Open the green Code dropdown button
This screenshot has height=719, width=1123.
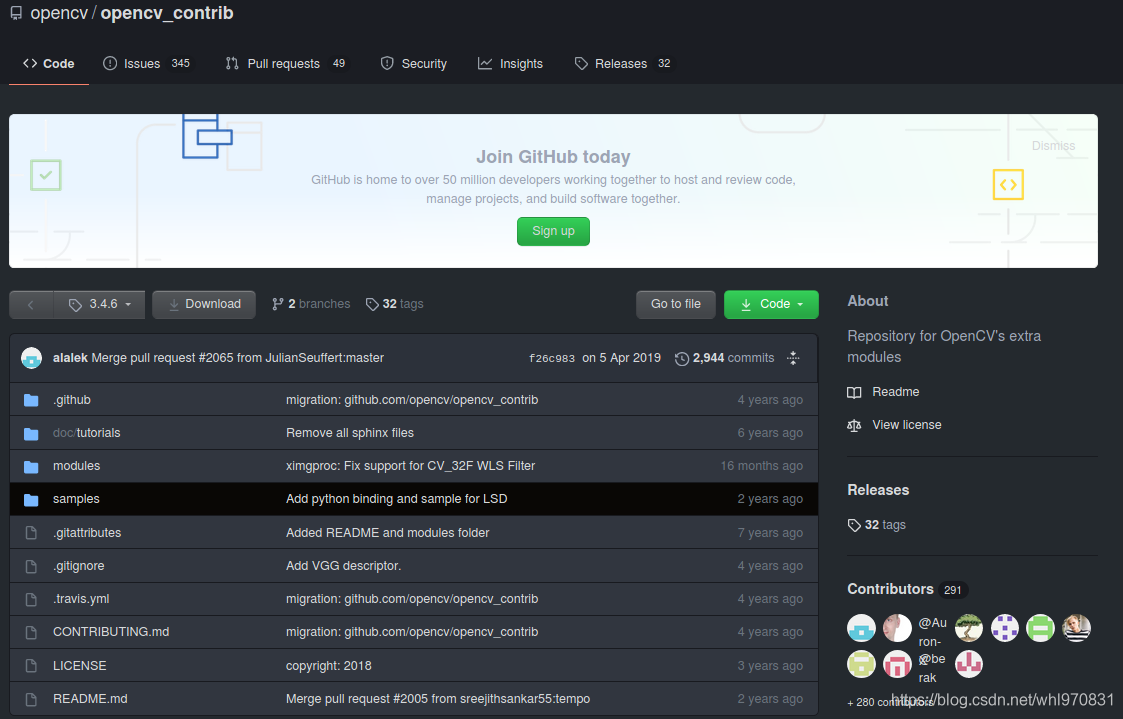[x=771, y=304]
